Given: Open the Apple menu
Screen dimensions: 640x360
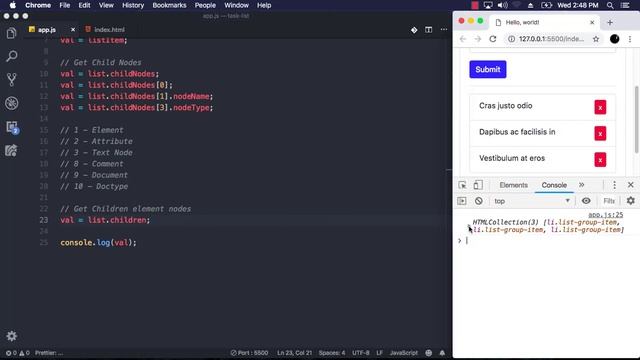Looking at the screenshot, I should (x=13, y=5).
